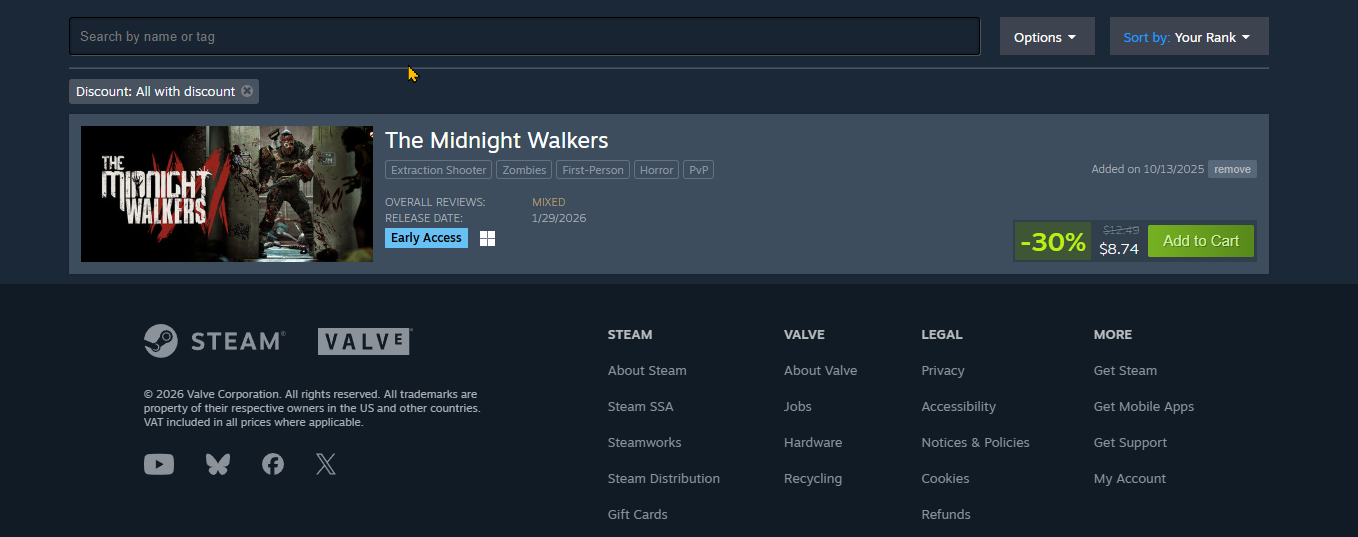Screen dimensions: 1358x537
Task: Open the Steamworks footer link
Action: 644,442
